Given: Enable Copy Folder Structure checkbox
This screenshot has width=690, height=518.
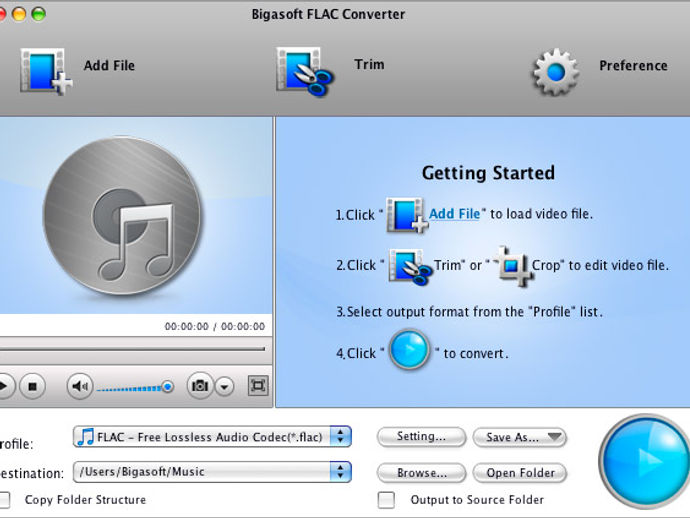Looking at the screenshot, I should click(x=4, y=500).
